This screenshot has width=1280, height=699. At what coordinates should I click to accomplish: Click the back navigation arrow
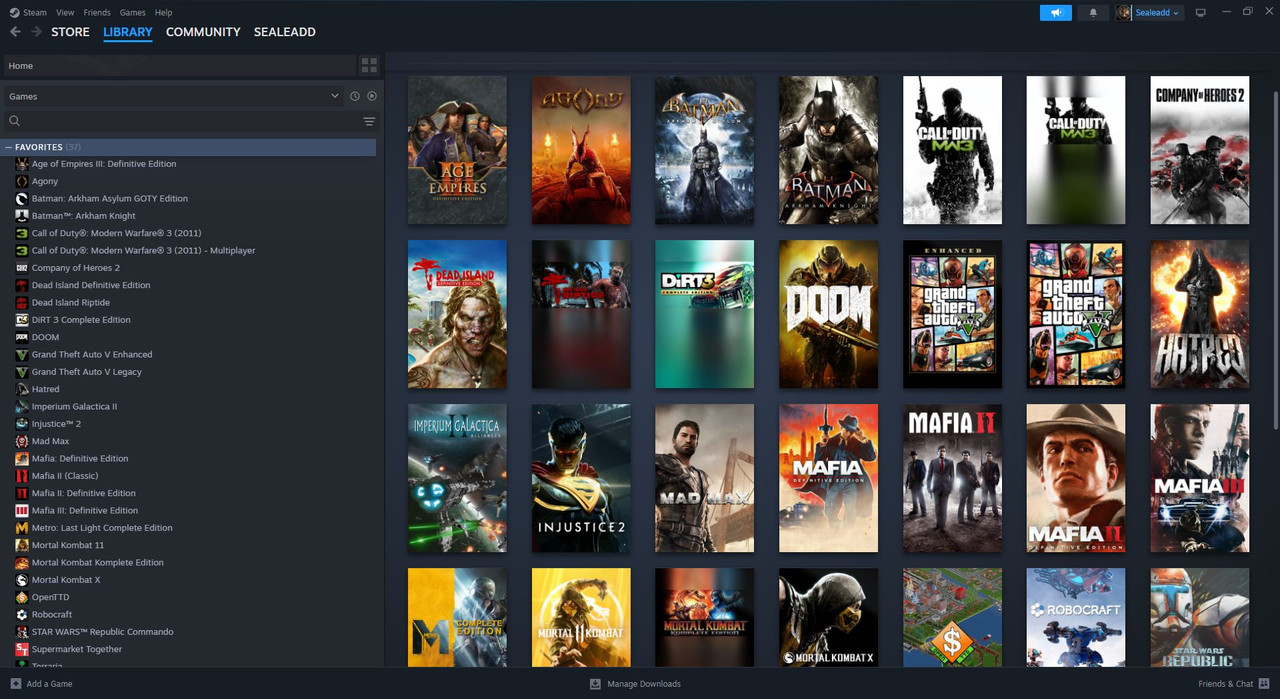(x=15, y=32)
